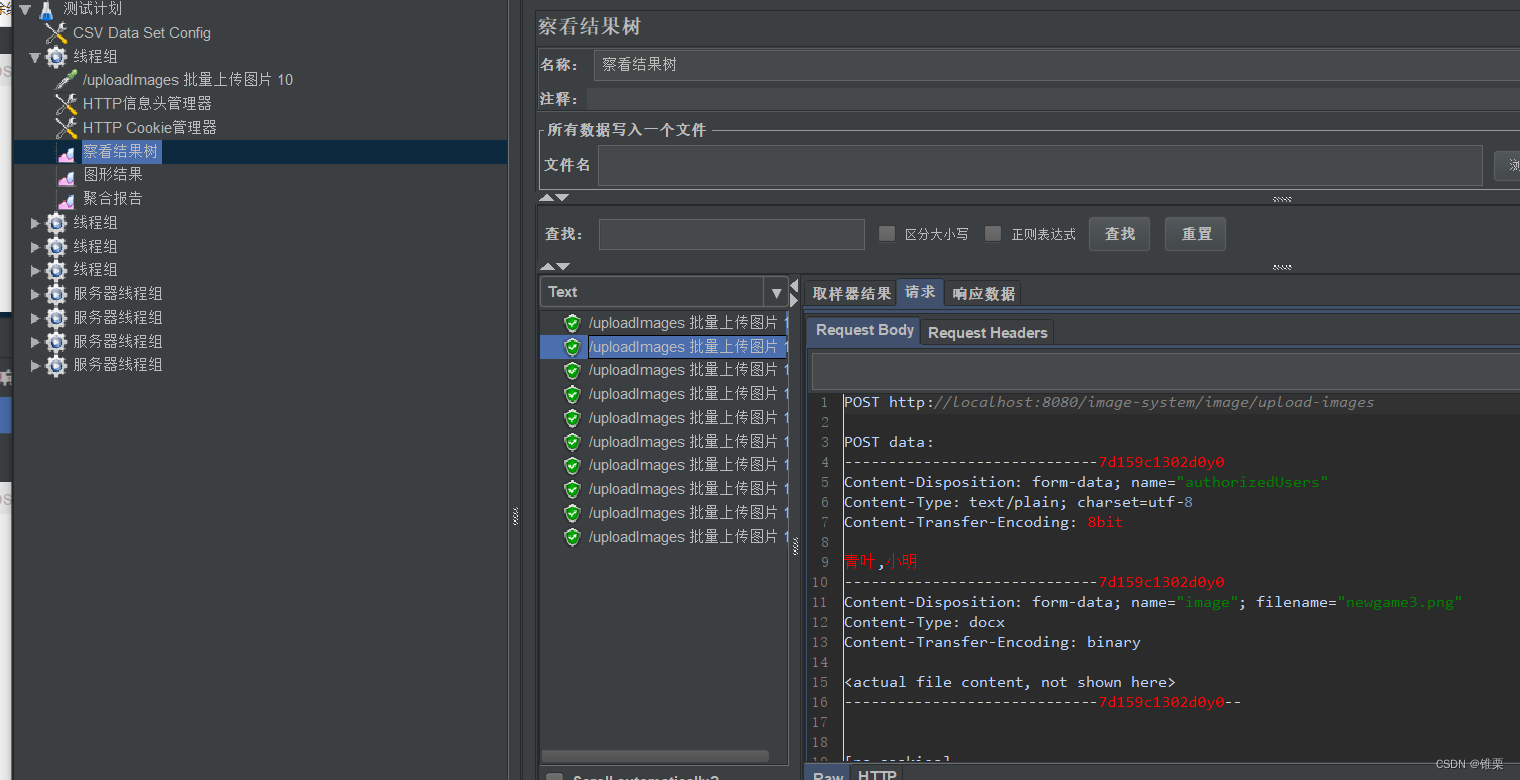
Task: Click the 文件名 input field
Action: click(x=1040, y=166)
